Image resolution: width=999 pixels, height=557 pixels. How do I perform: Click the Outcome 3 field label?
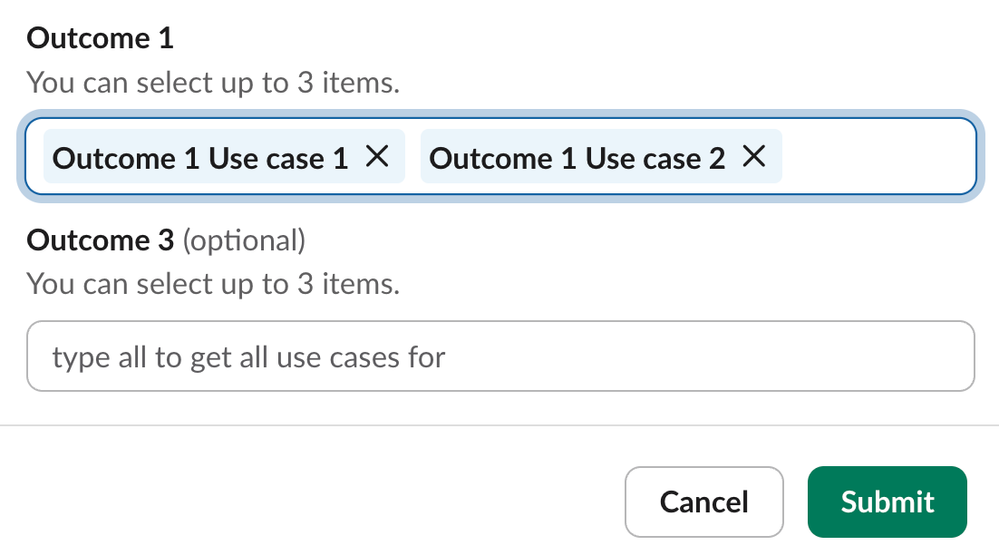[100, 240]
